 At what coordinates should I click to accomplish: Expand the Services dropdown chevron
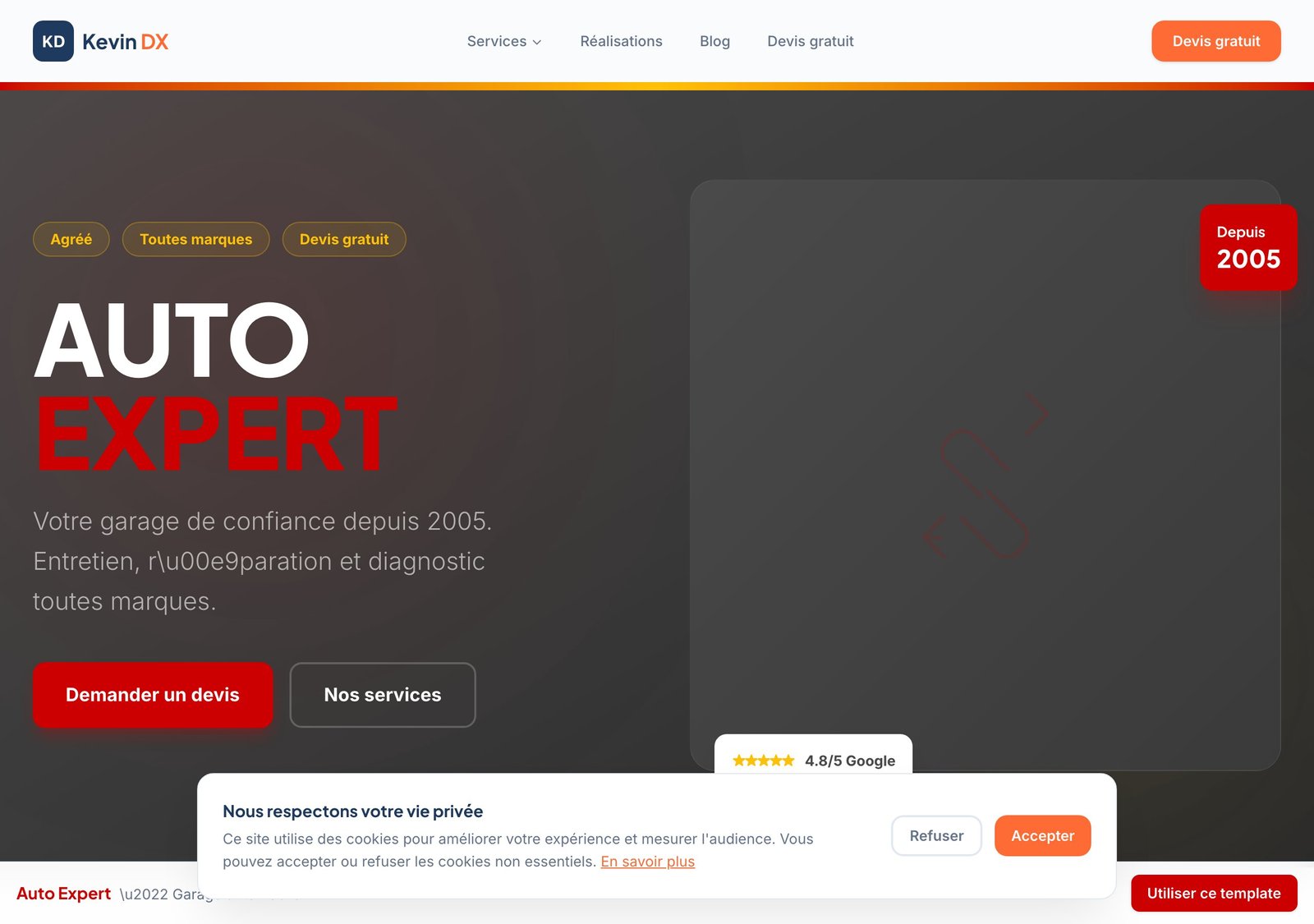[x=537, y=42]
